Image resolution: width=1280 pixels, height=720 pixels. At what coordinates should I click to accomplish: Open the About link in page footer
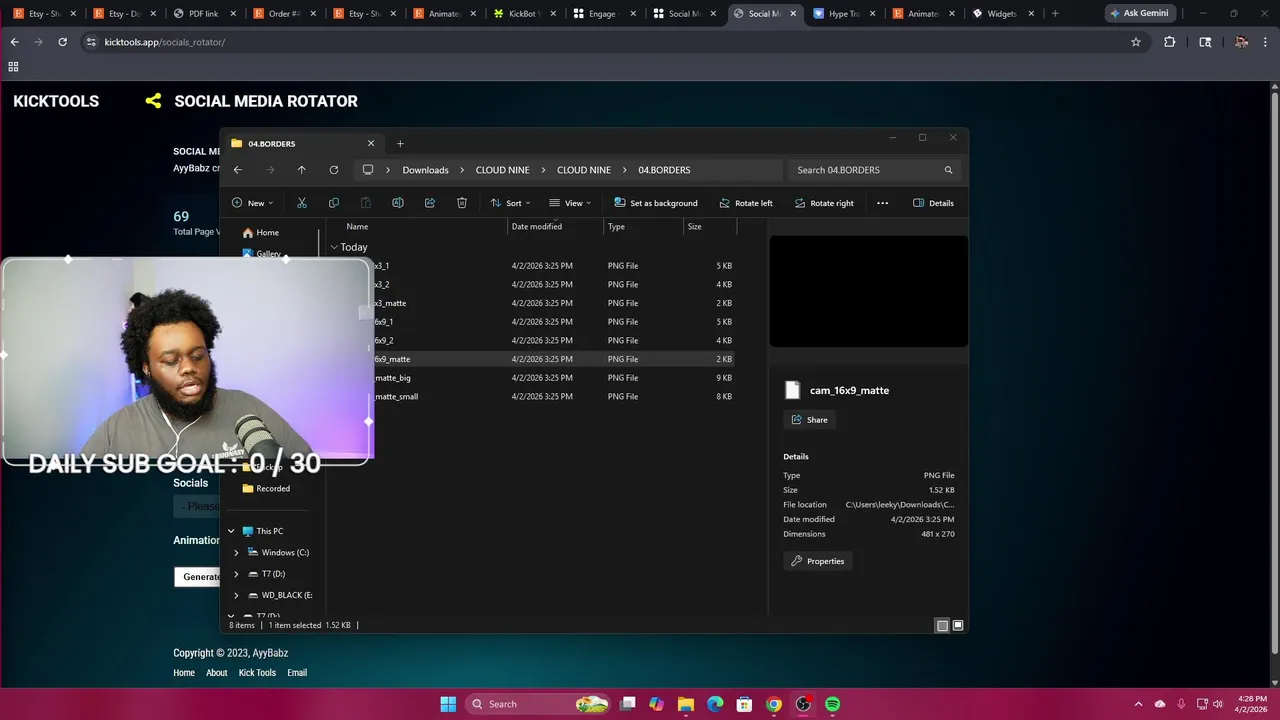pos(217,673)
